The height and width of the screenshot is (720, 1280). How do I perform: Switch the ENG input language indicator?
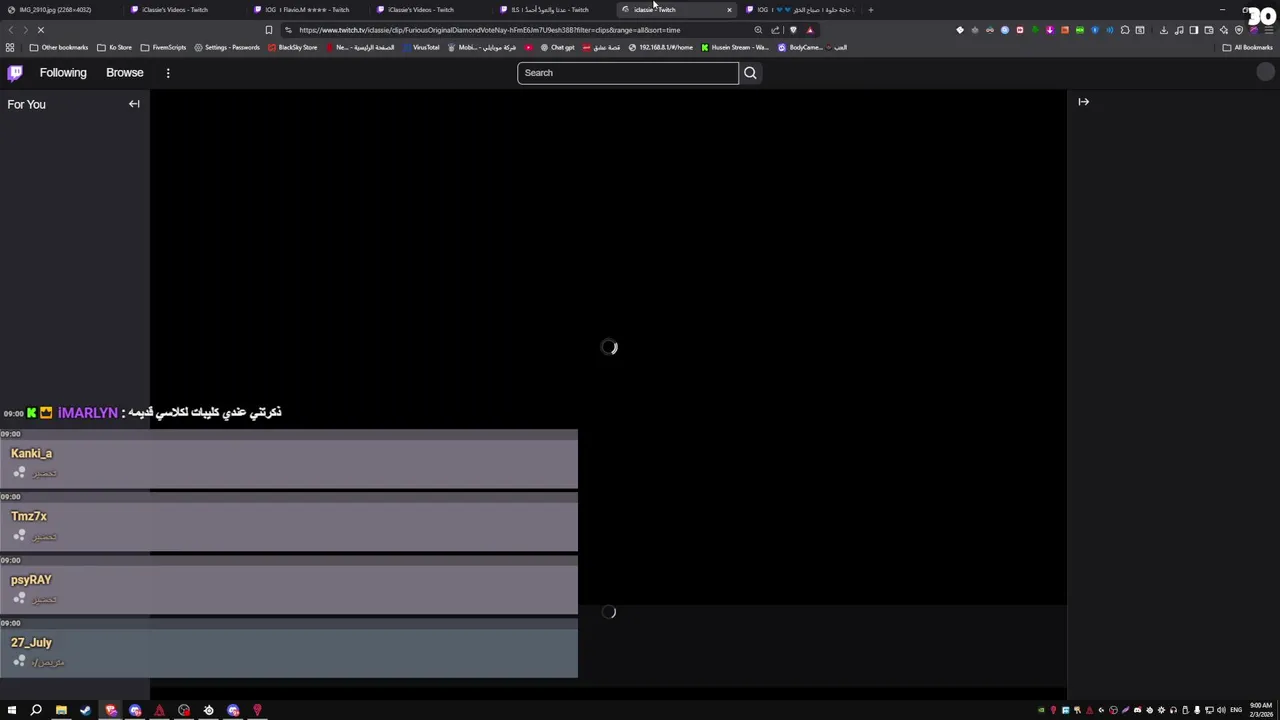(1236, 710)
